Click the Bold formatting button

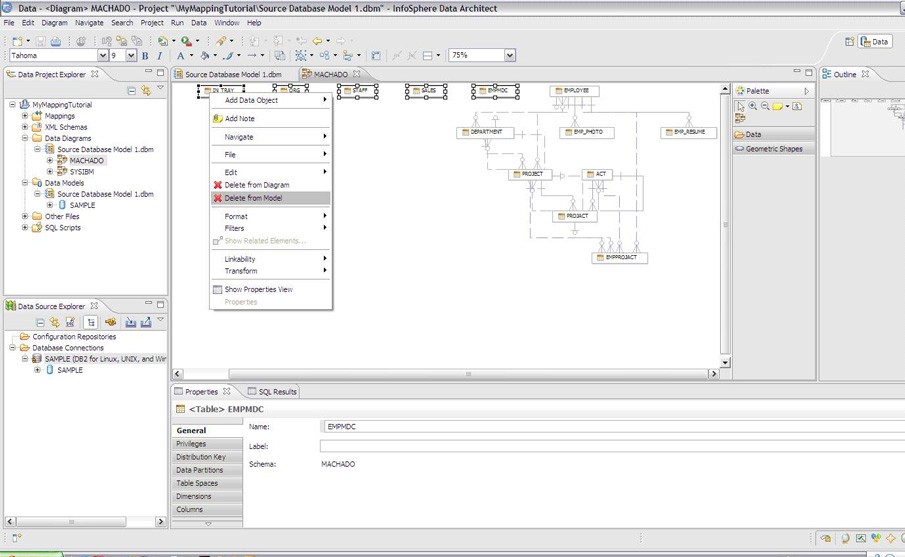tap(145, 56)
